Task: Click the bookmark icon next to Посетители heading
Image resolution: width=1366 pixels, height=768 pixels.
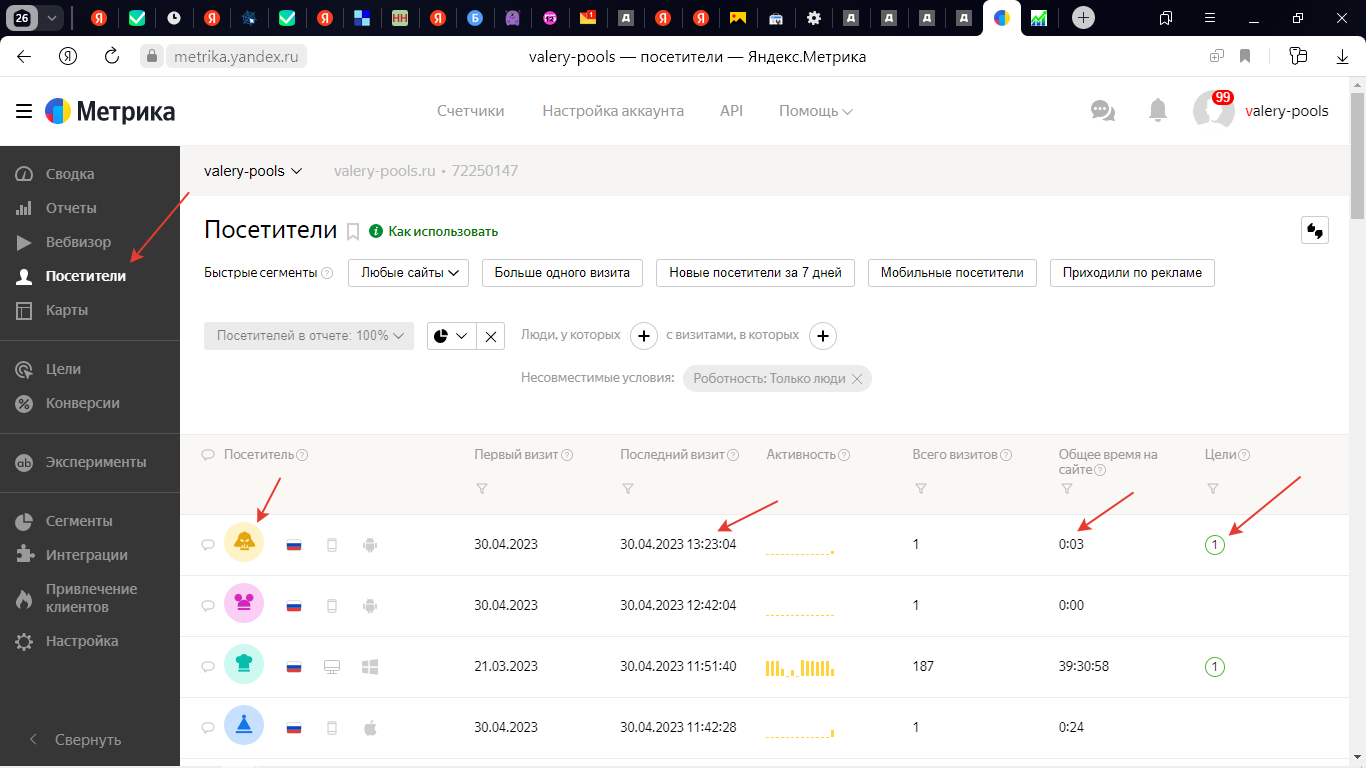Action: (353, 232)
